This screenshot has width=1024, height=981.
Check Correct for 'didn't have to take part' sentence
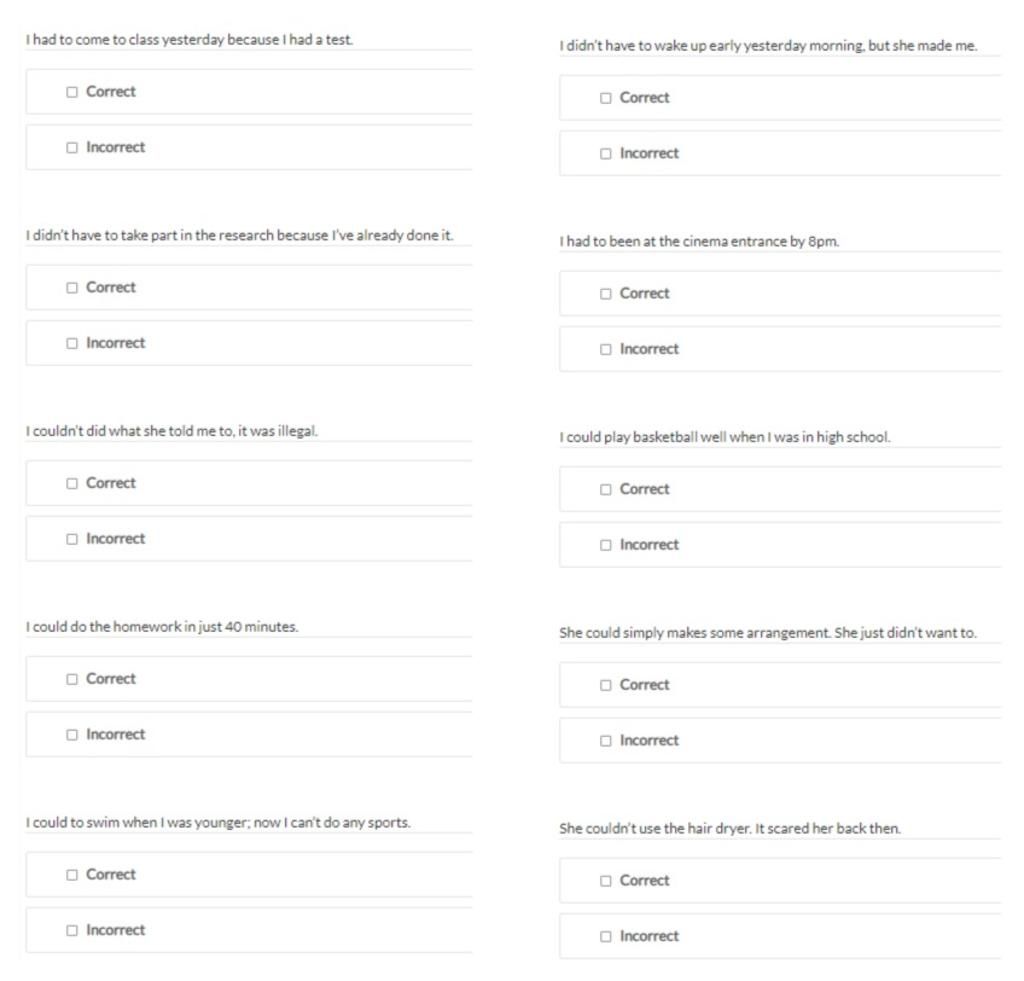(x=72, y=288)
